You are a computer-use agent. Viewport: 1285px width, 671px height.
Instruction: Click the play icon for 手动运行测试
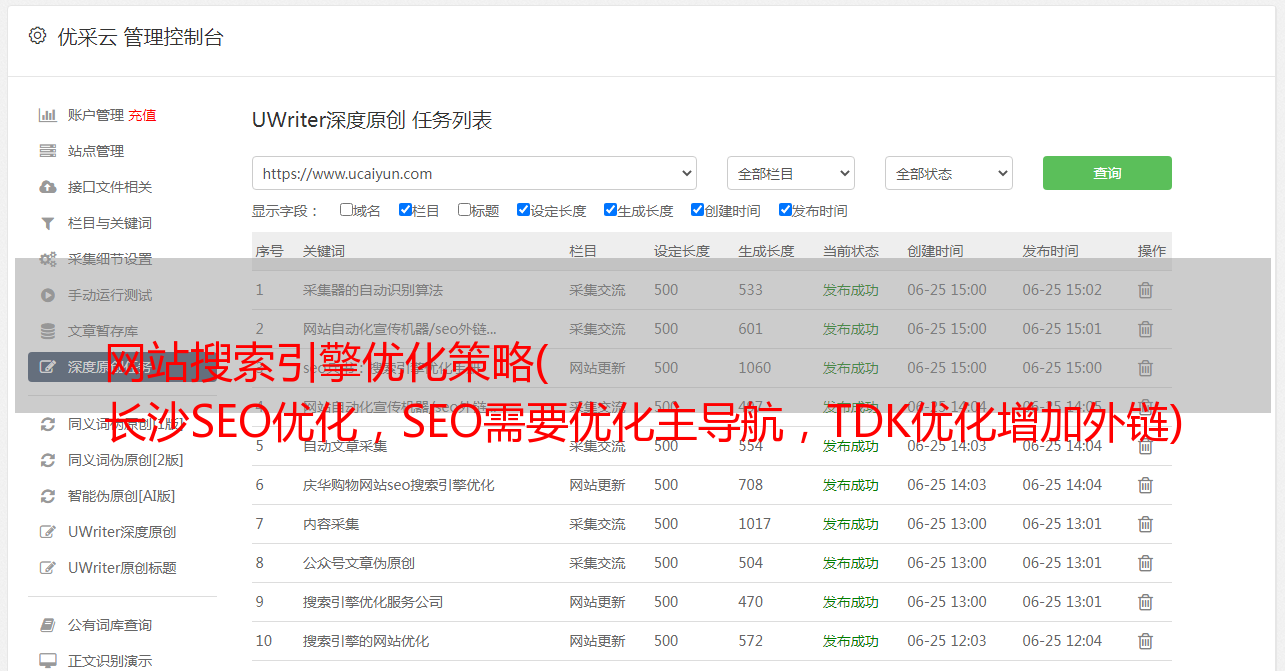pos(47,295)
